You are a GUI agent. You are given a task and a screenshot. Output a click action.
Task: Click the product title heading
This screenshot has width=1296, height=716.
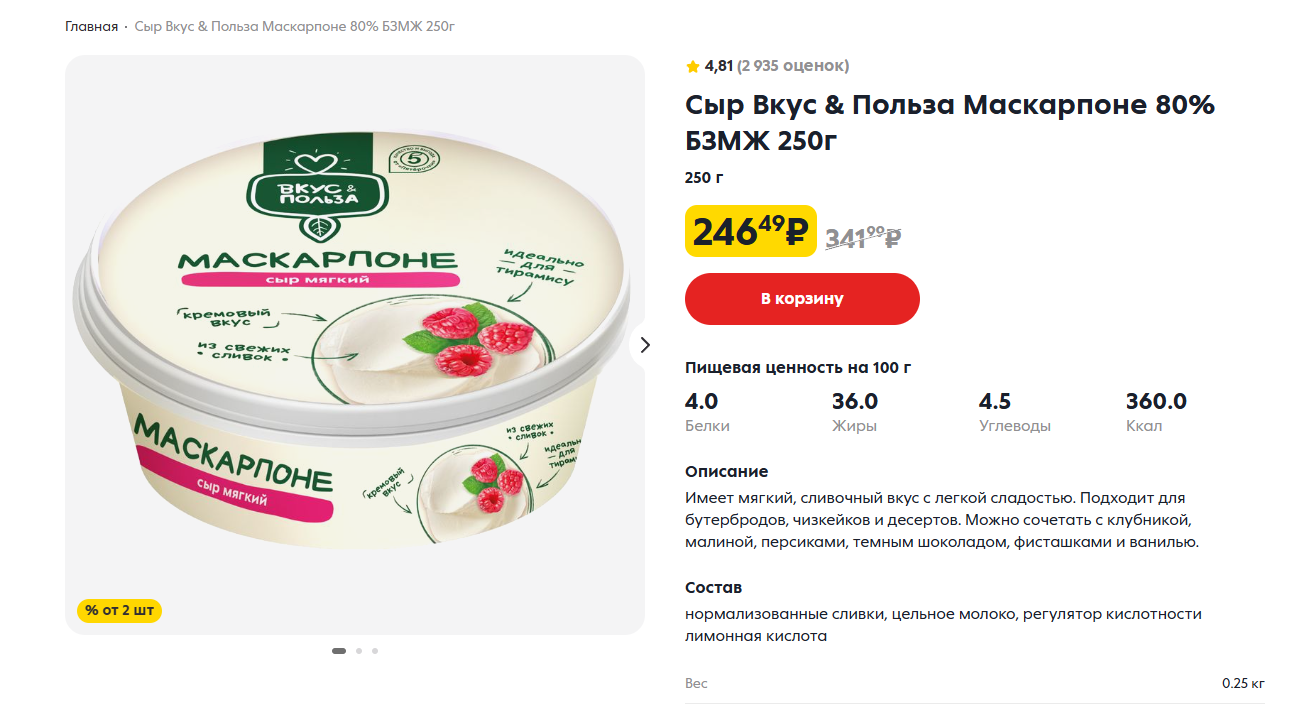click(x=949, y=123)
